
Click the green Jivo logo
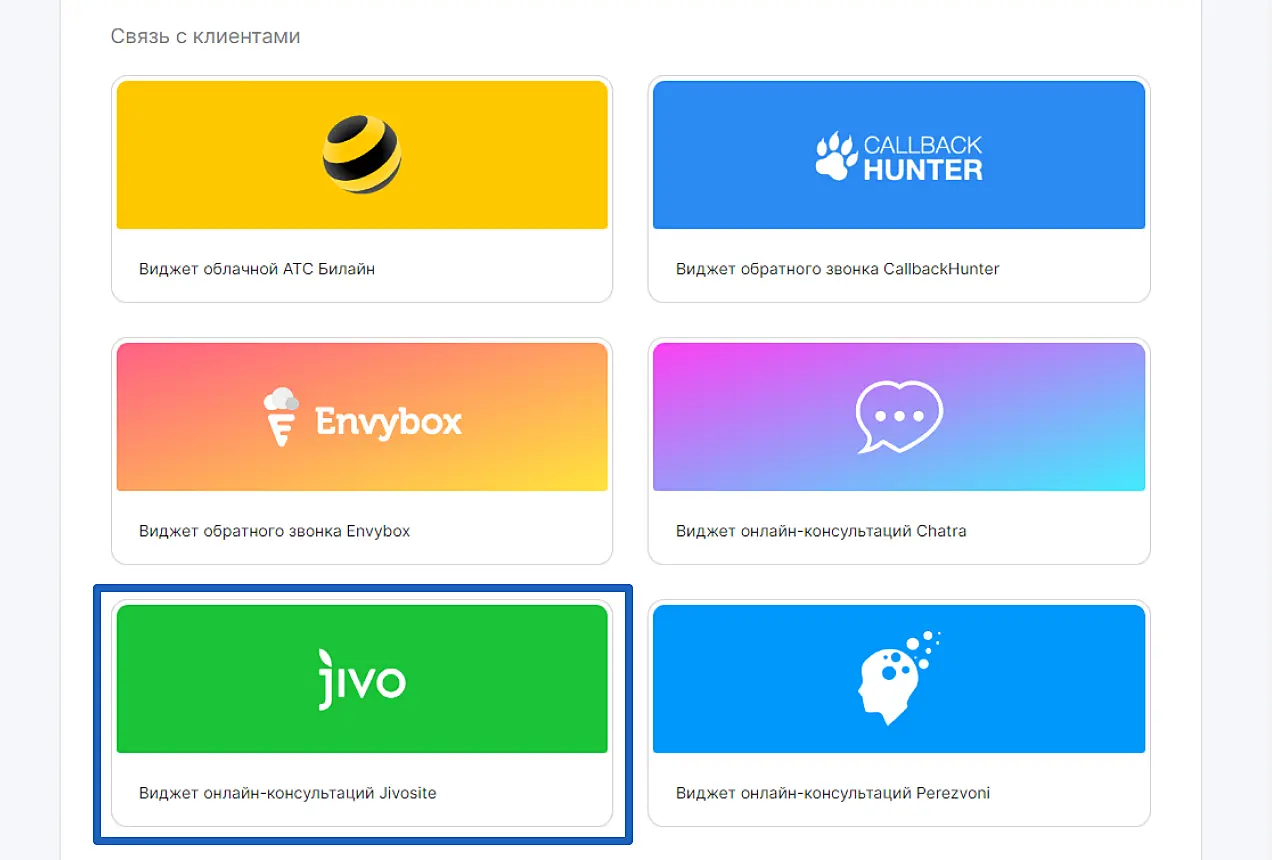pos(362,679)
